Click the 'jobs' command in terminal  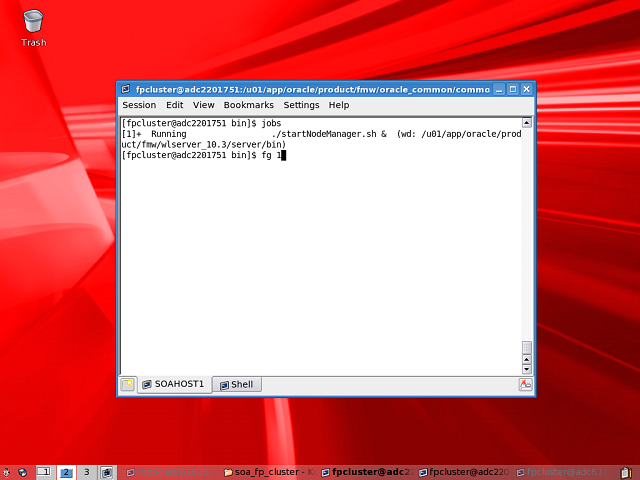click(271, 123)
